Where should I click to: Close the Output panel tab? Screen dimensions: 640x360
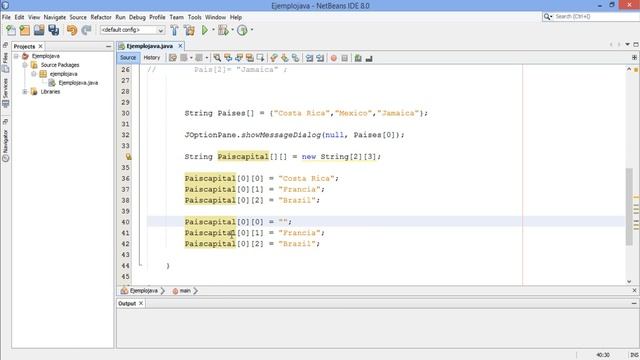click(141, 304)
